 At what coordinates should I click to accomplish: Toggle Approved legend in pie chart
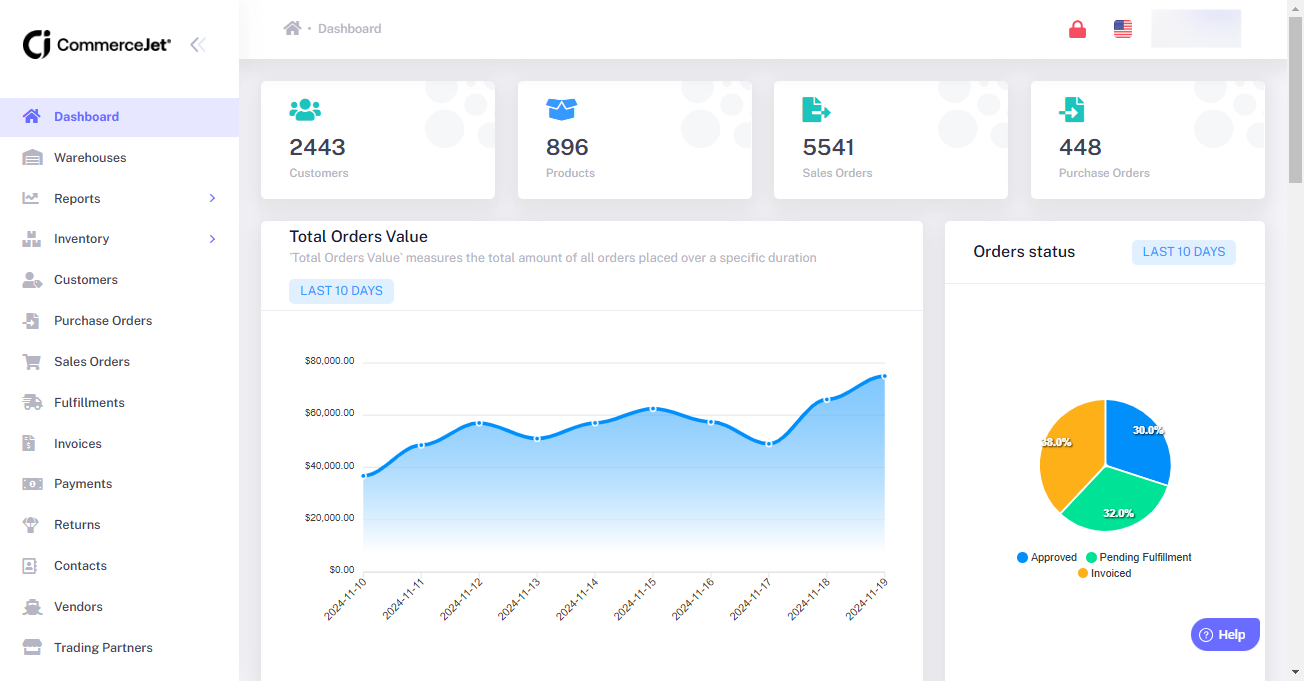[x=1047, y=557]
